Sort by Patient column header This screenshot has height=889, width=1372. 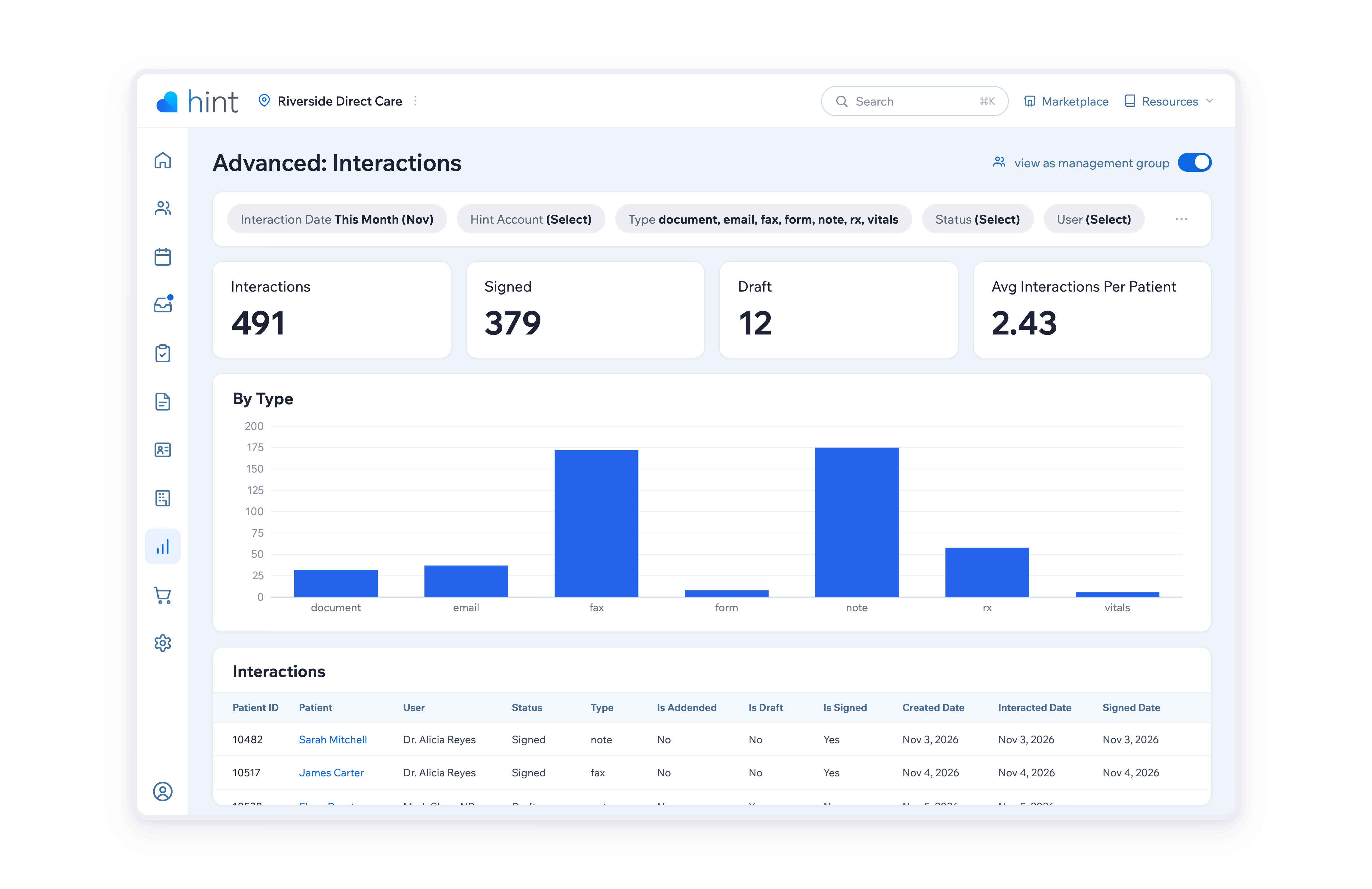click(315, 707)
